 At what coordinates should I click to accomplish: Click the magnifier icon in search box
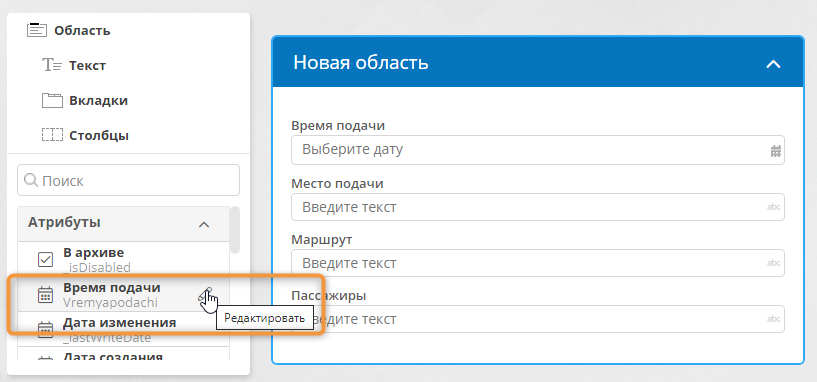tap(31, 180)
